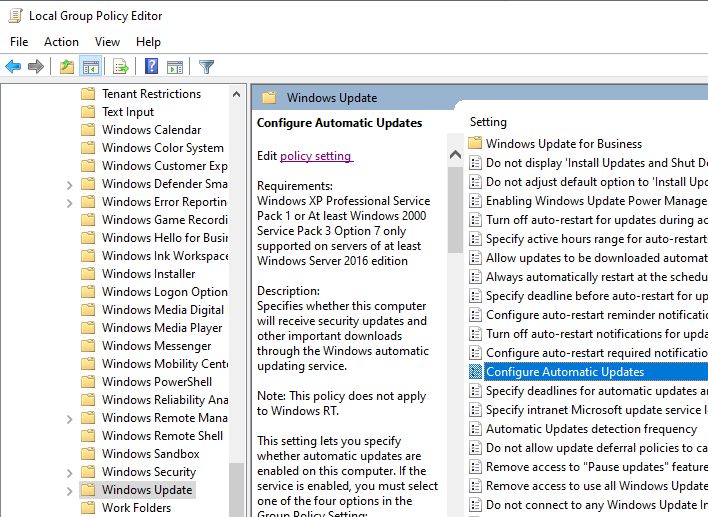
Task: Click the Forward arrow toolbar icon
Action: (36, 67)
